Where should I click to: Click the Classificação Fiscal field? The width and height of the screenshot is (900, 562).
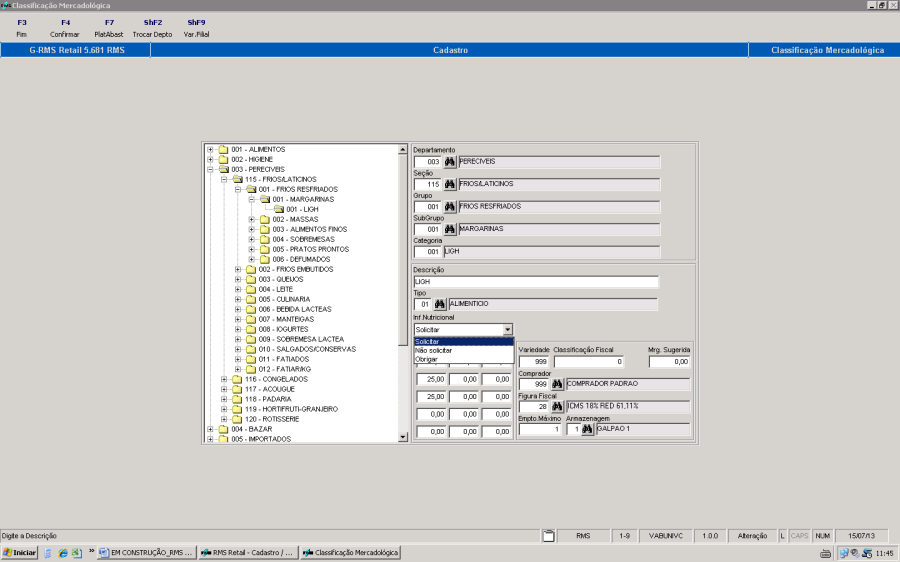(x=589, y=362)
